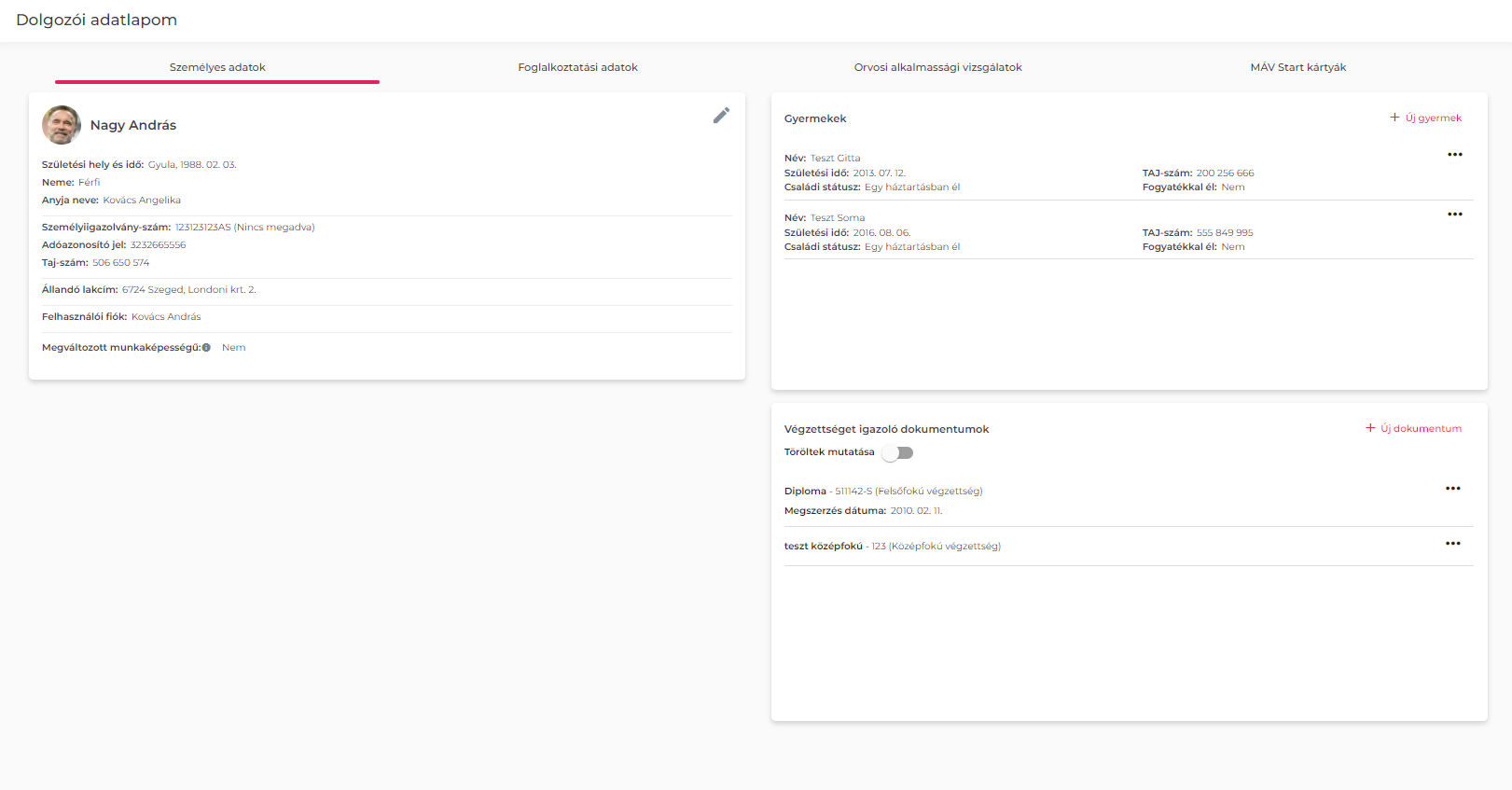Screen dimensions: 1512x790
Task: Switch to Foglalkoztatási adatok tab
Action: coord(578,67)
